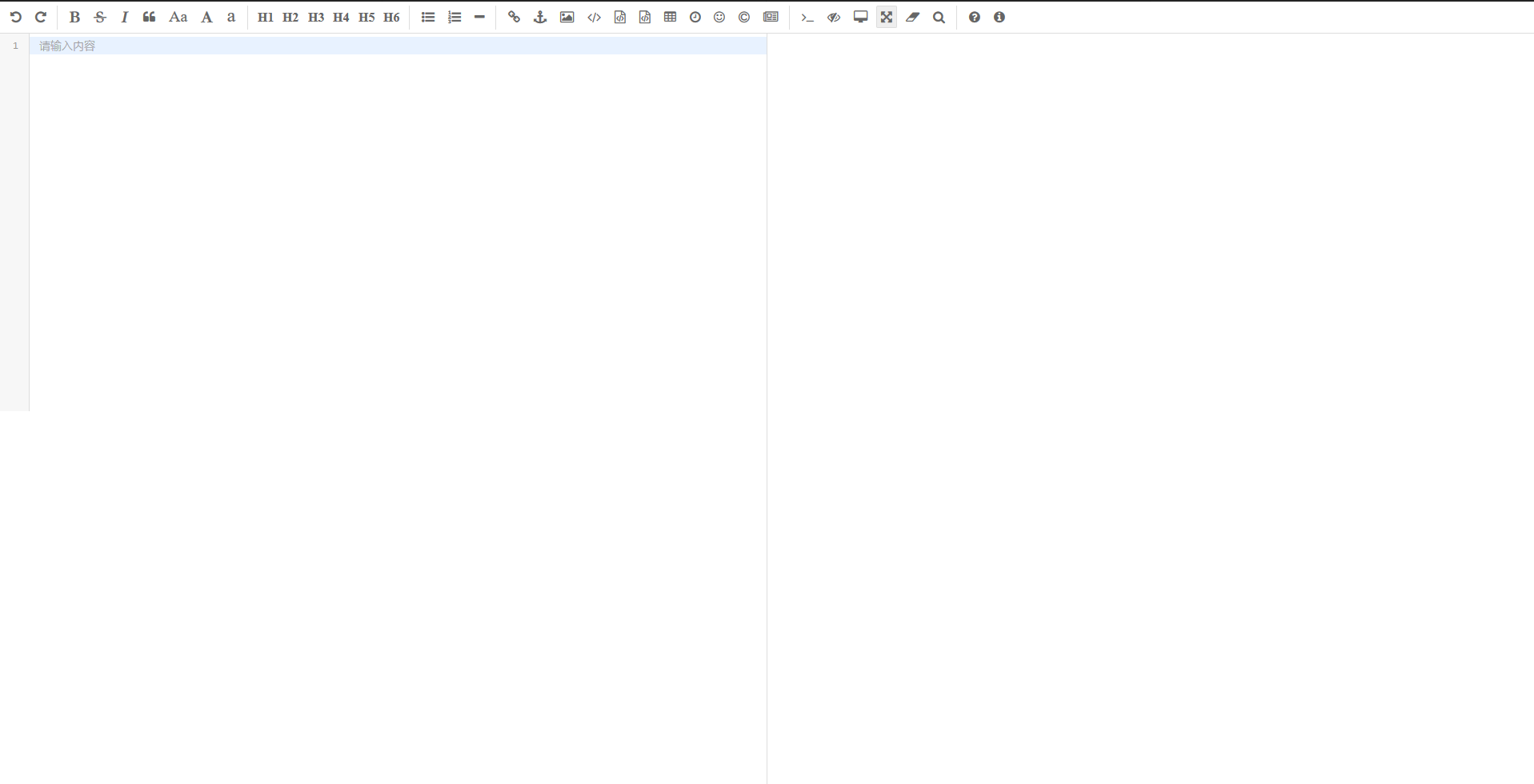This screenshot has height=784, width=1534.
Task: Capitalize first letters with the Aa icon
Action: pyautogui.click(x=178, y=17)
